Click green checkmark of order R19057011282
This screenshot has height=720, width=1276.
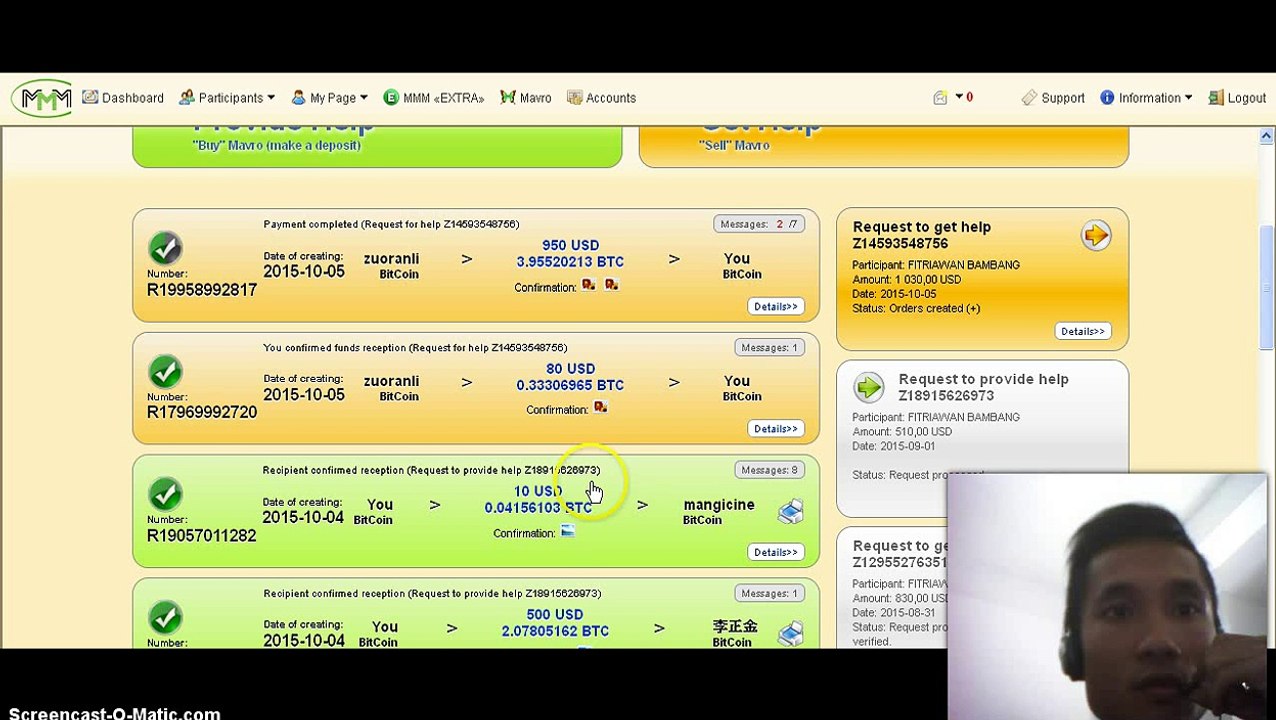165,494
